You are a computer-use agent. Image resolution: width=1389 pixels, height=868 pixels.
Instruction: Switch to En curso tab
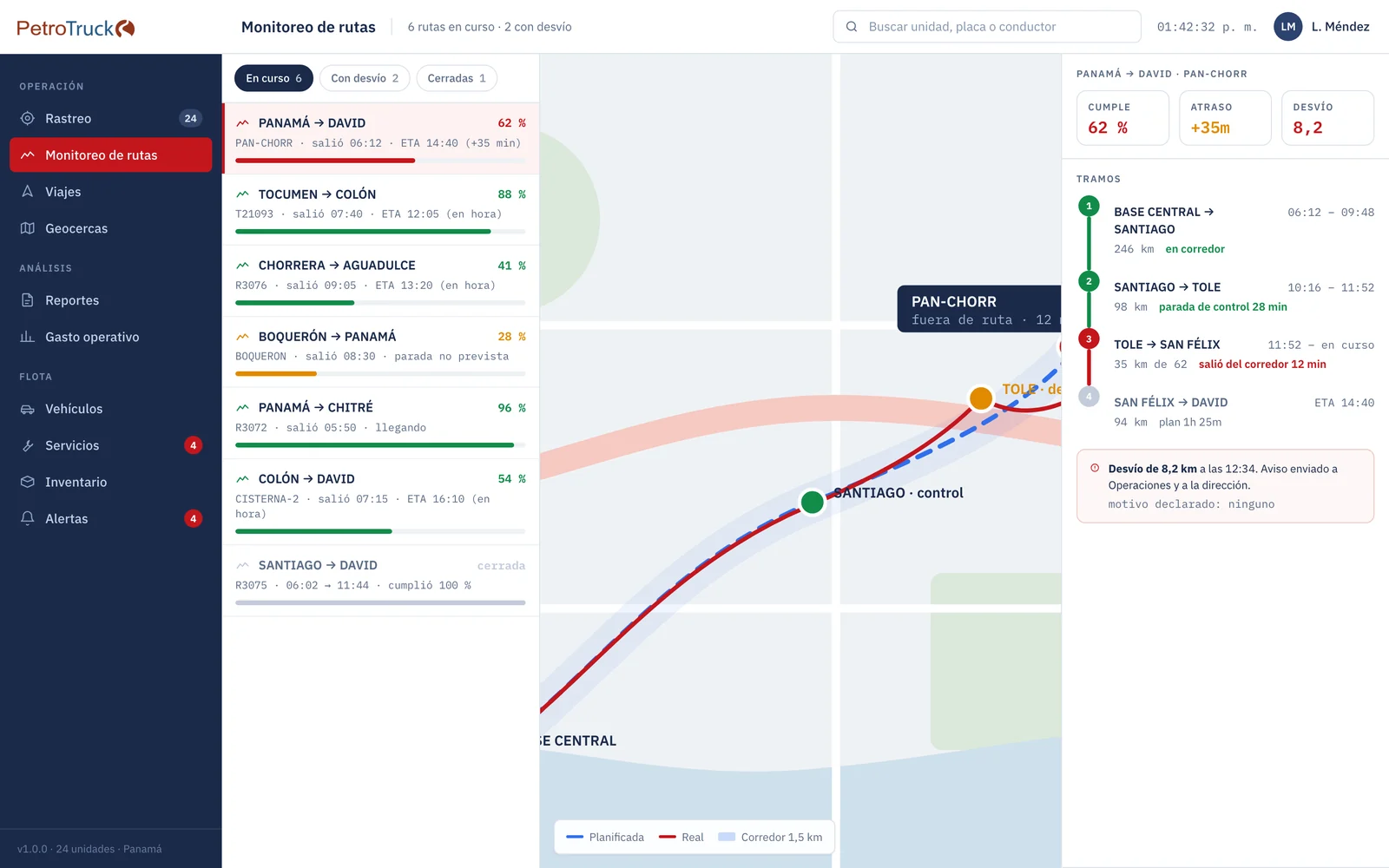click(x=273, y=78)
